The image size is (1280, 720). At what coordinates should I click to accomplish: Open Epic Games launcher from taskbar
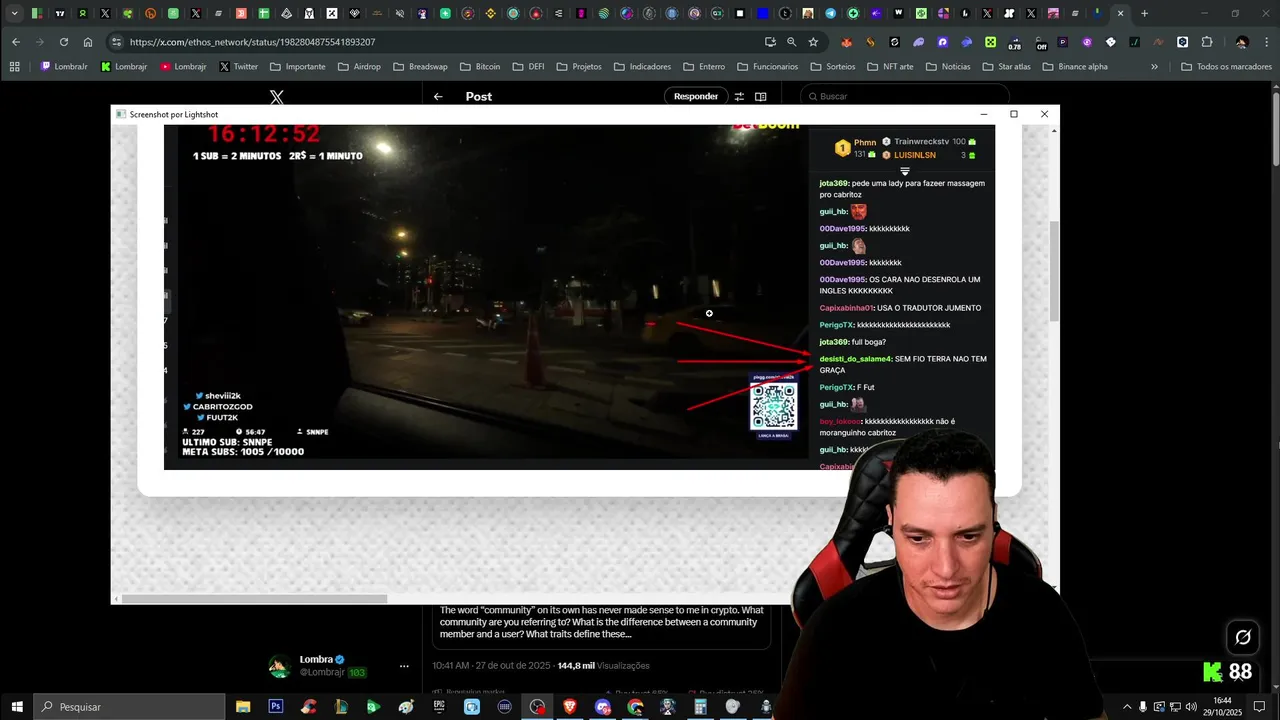(439, 706)
